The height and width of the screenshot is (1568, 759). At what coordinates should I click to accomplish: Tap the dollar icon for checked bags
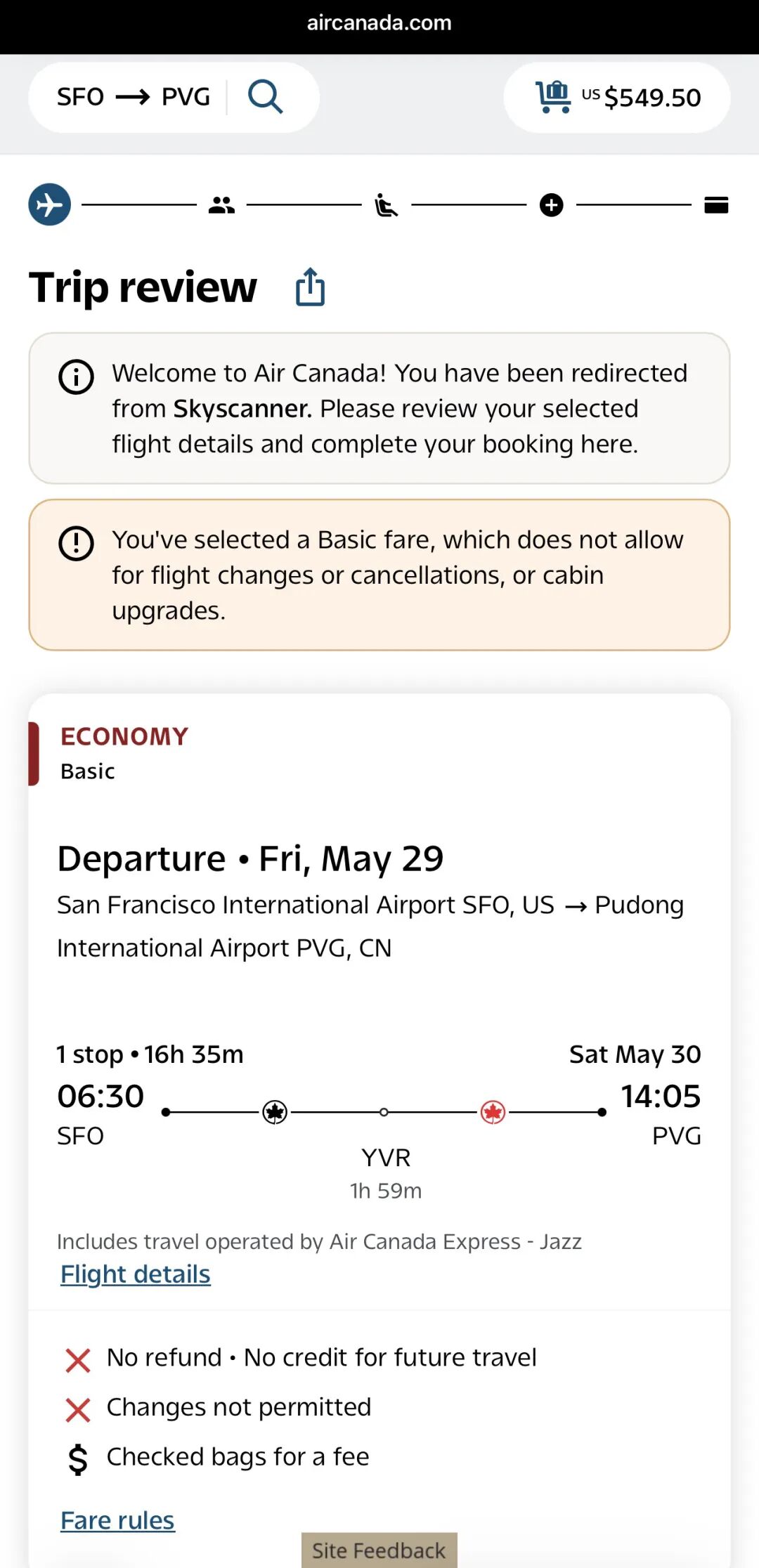click(78, 1458)
